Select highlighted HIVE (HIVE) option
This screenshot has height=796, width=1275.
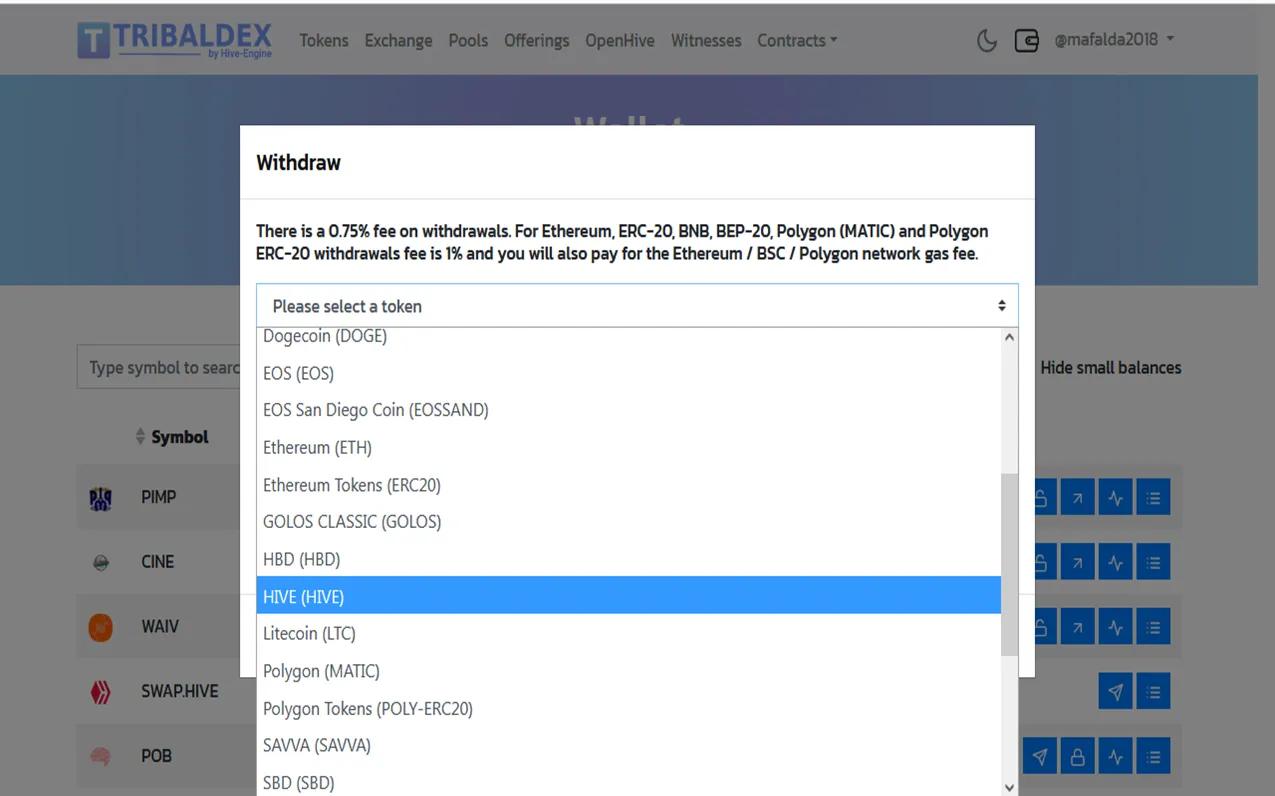click(628, 596)
